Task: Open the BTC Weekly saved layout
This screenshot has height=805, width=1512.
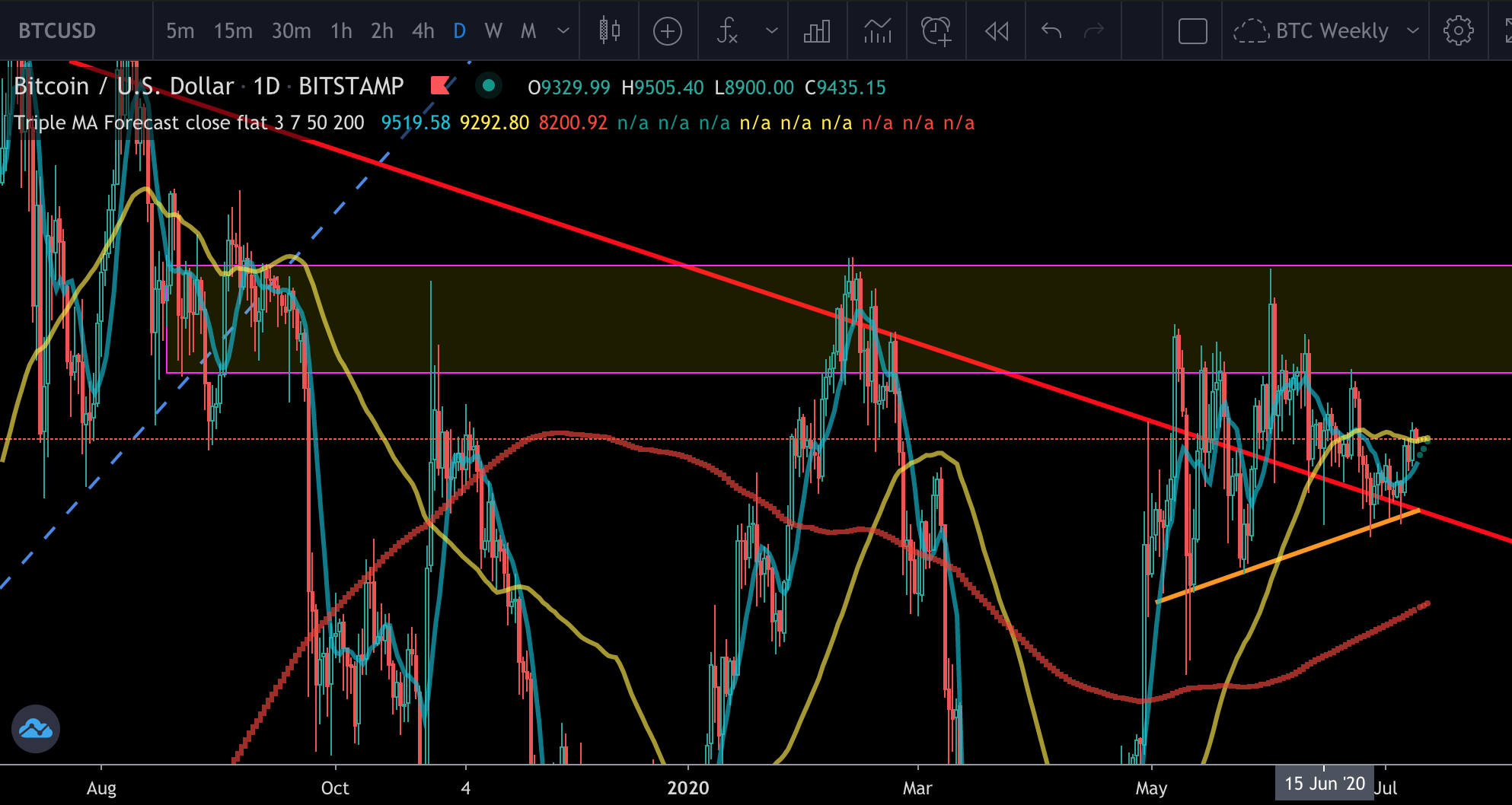Action: pos(1311,31)
